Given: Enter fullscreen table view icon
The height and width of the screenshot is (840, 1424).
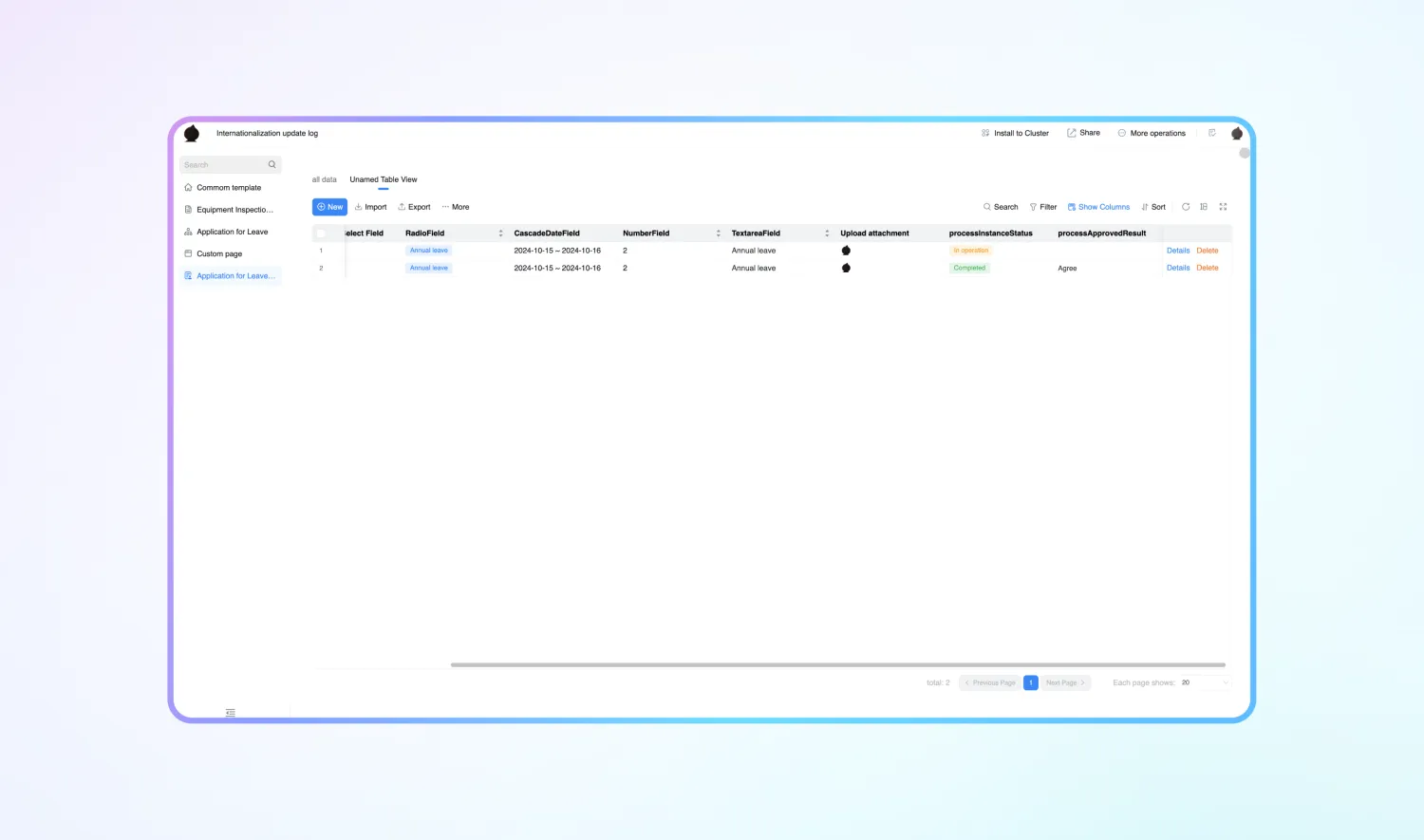Looking at the screenshot, I should click(1223, 207).
